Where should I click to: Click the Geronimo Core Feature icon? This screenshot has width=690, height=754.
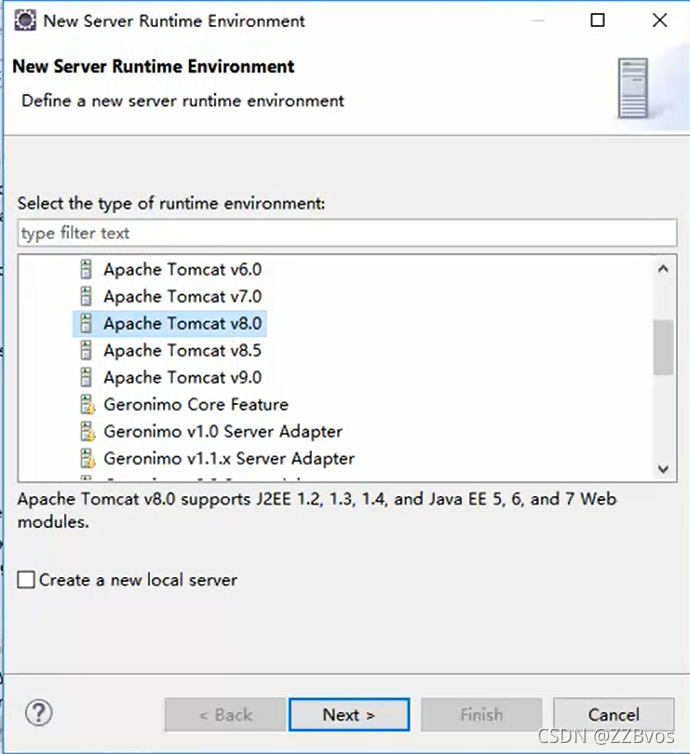pos(88,404)
